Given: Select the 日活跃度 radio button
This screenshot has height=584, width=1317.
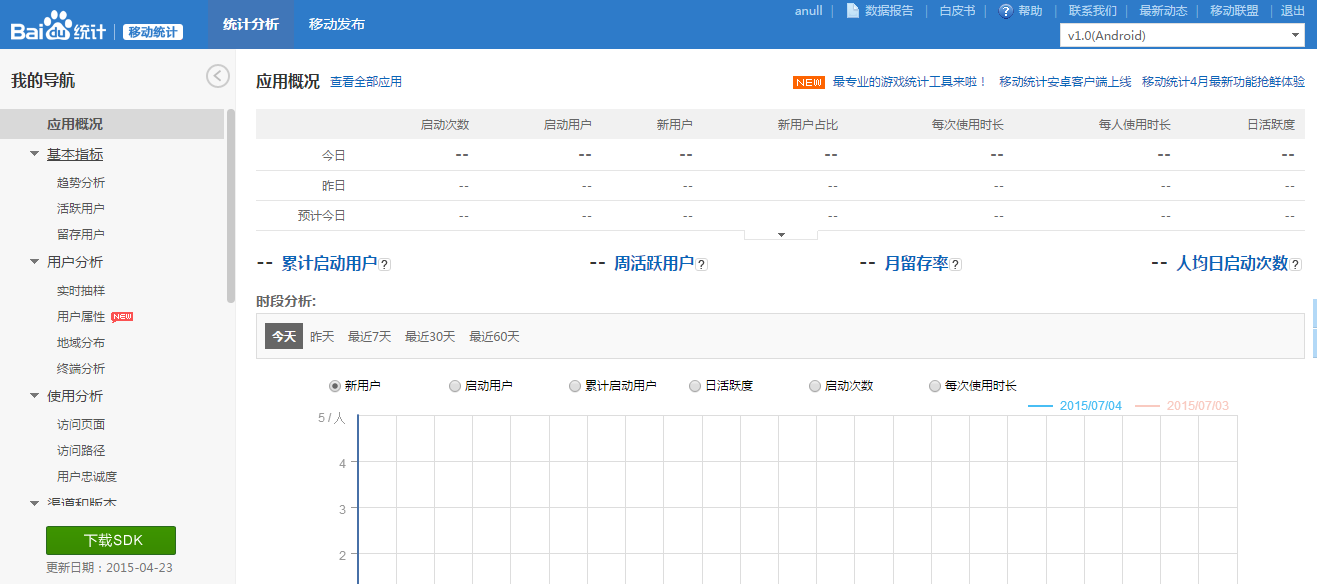Looking at the screenshot, I should coord(694,385).
